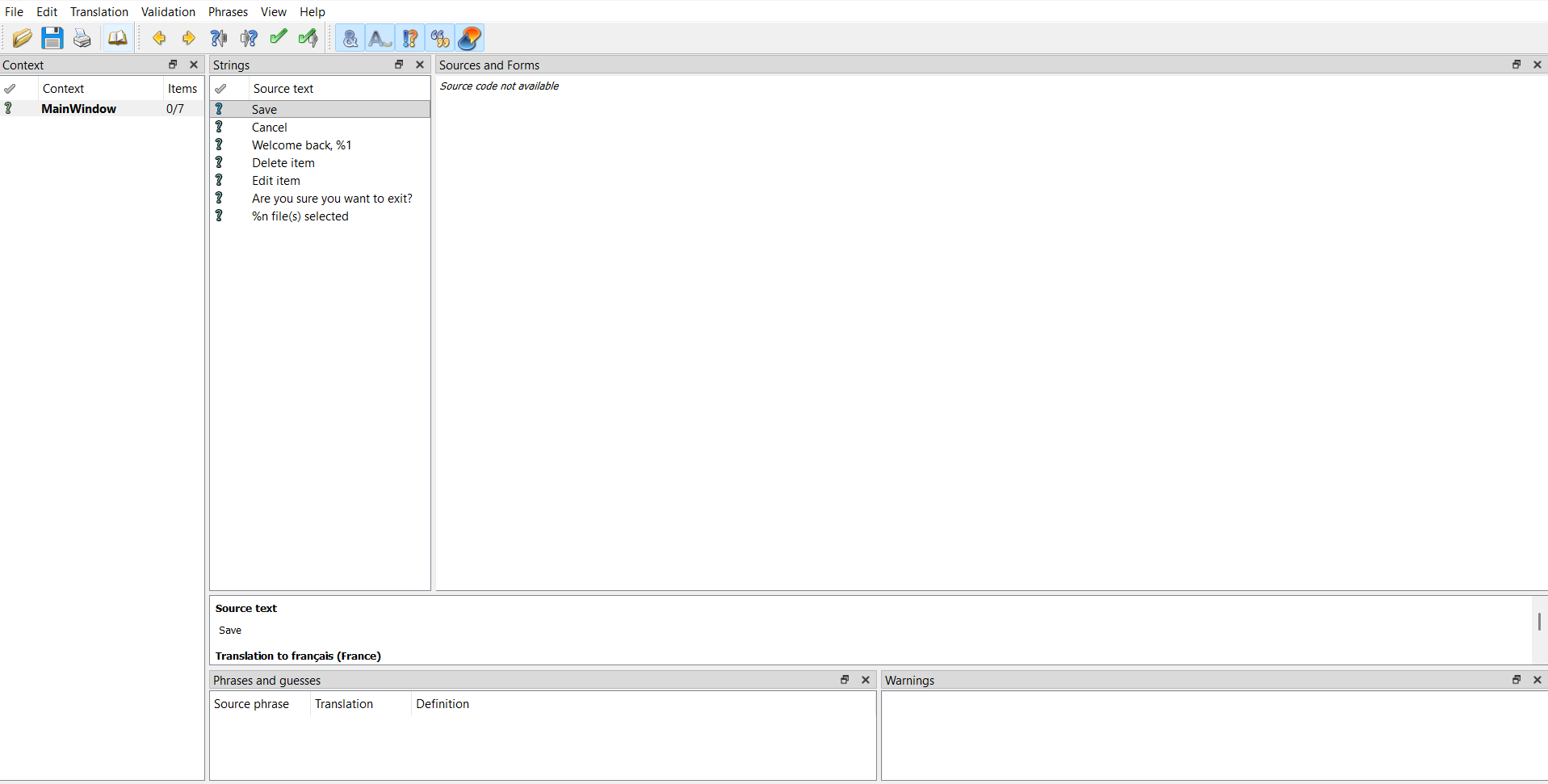The width and height of the screenshot is (1548, 784).
Task: Float the Strings panel
Action: (399, 65)
